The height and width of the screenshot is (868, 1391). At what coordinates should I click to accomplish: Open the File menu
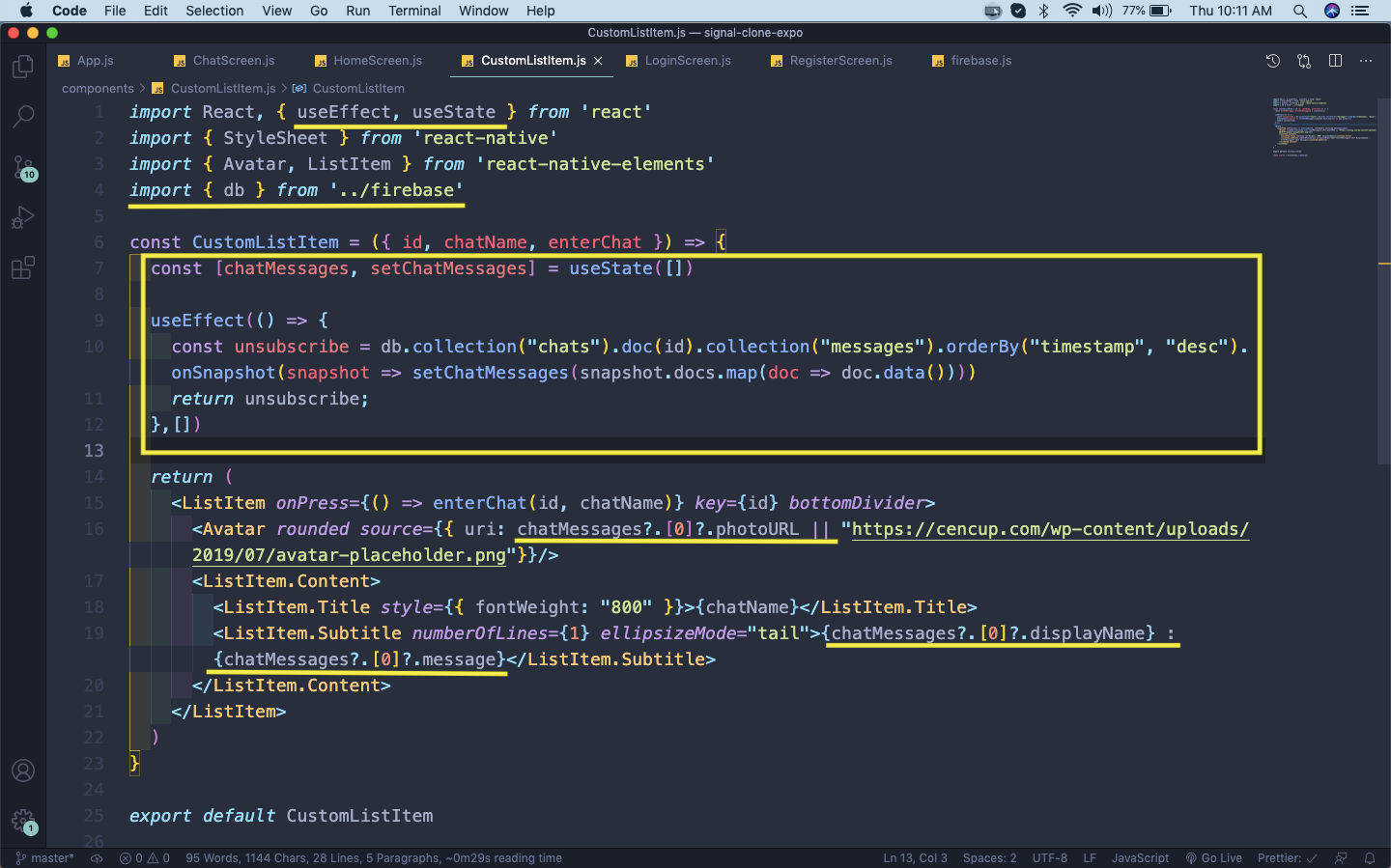[115, 11]
